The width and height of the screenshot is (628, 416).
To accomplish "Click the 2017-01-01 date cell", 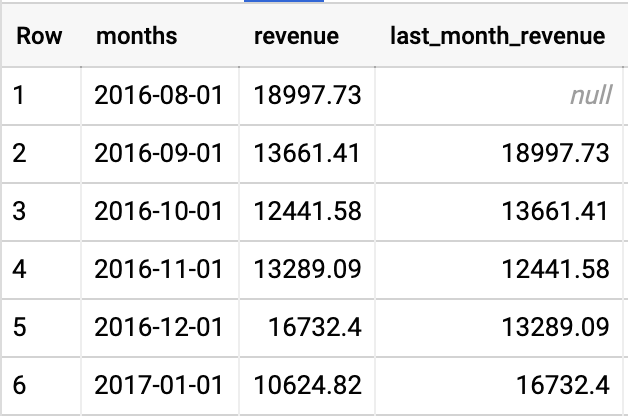I will tap(159, 385).
